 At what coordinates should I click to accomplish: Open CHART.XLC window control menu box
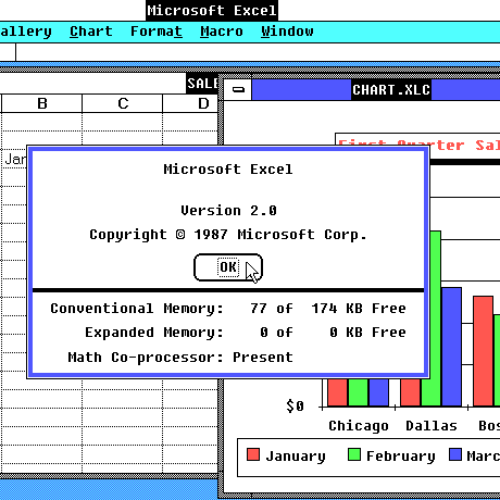(238, 90)
